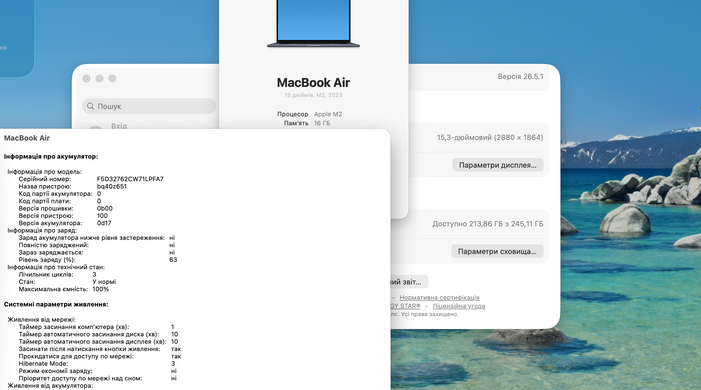Click the Прокидатися для доступу по мережі: row
The width and height of the screenshot is (701, 390).
point(100,356)
